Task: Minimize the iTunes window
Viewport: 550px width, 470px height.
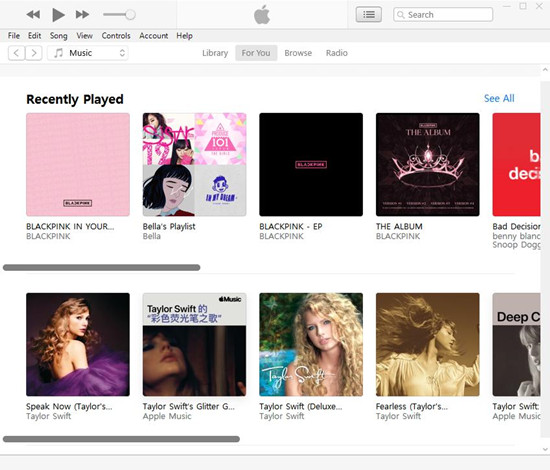Action: tap(507, 6)
